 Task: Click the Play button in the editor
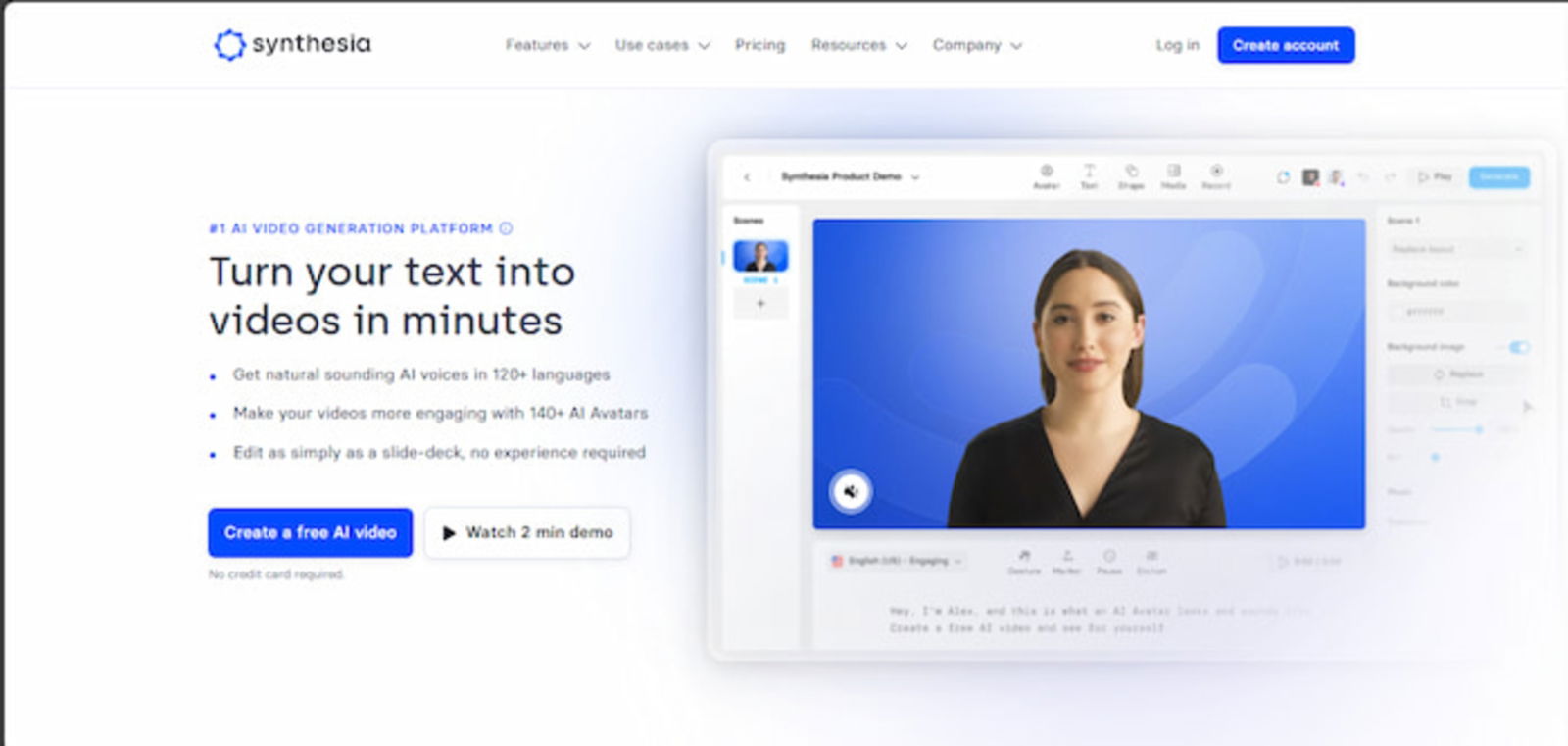(x=1435, y=177)
